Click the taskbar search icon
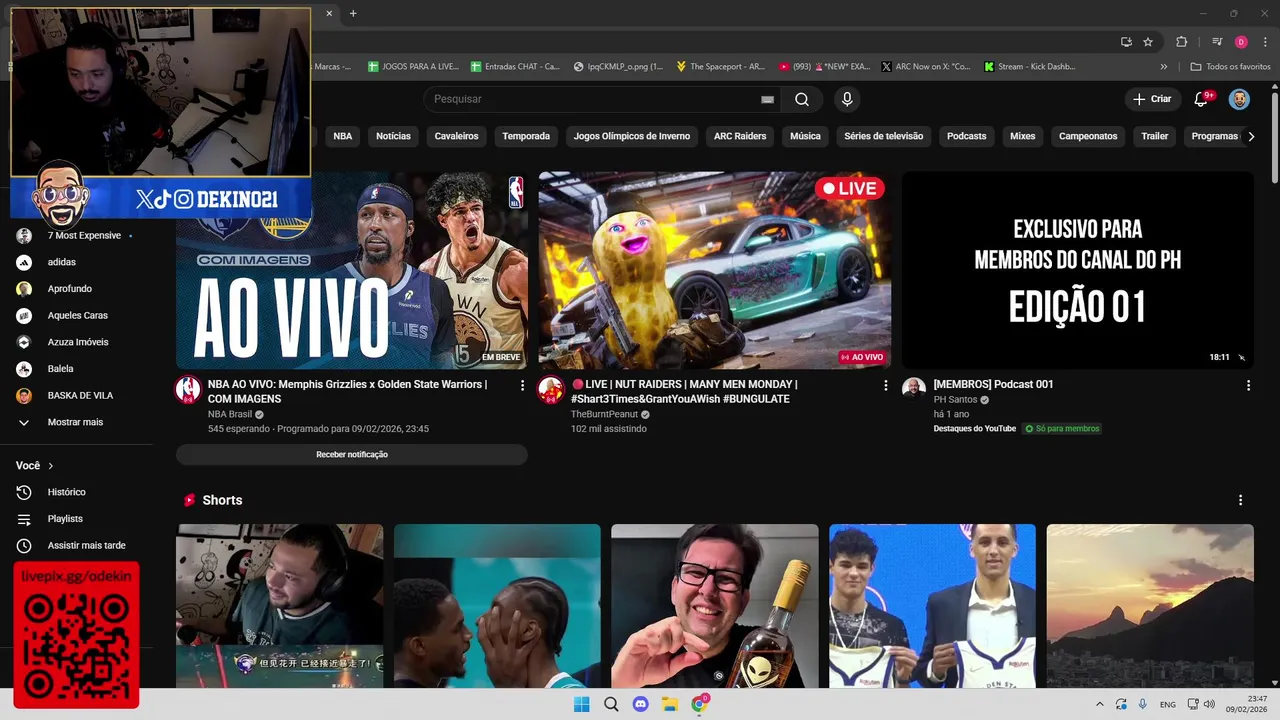Viewport: 1280px width, 720px height. click(x=611, y=704)
